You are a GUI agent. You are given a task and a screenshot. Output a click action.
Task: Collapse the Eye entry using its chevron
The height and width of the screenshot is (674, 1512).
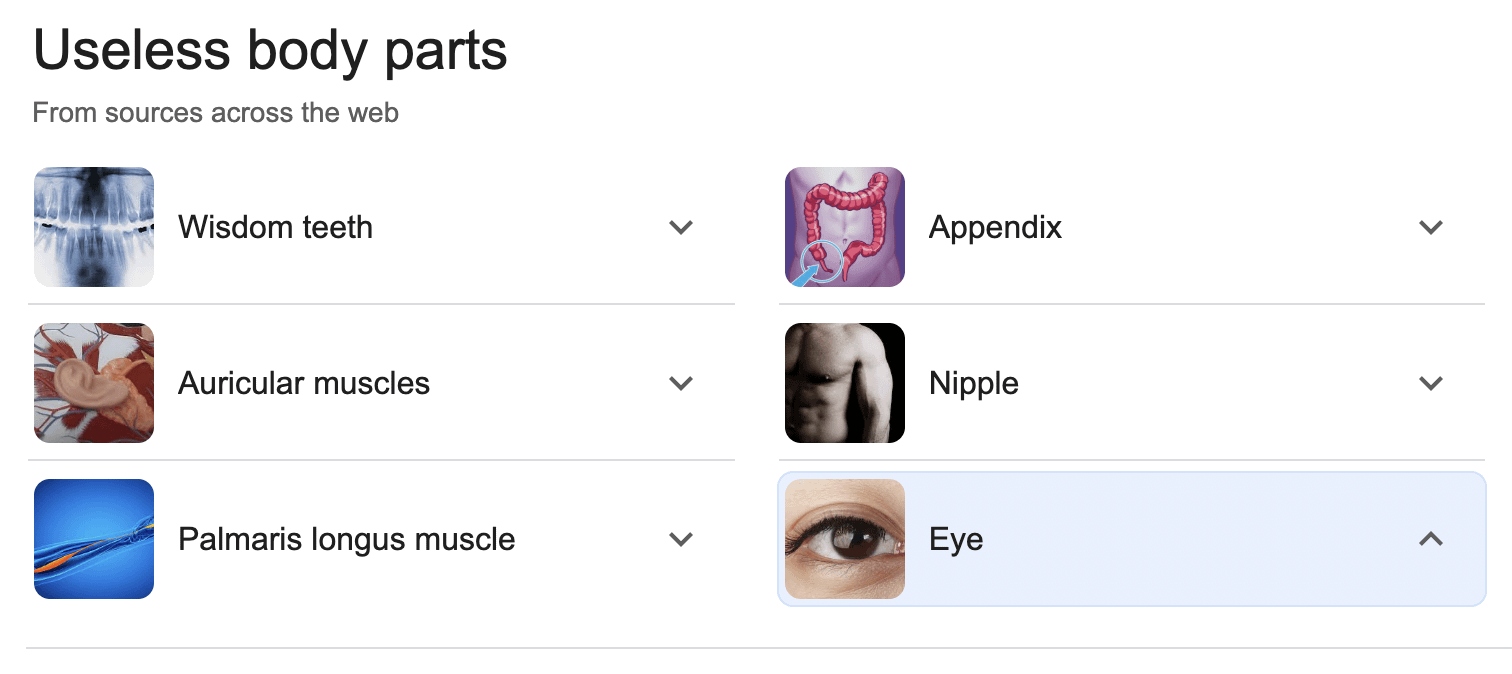(1431, 539)
